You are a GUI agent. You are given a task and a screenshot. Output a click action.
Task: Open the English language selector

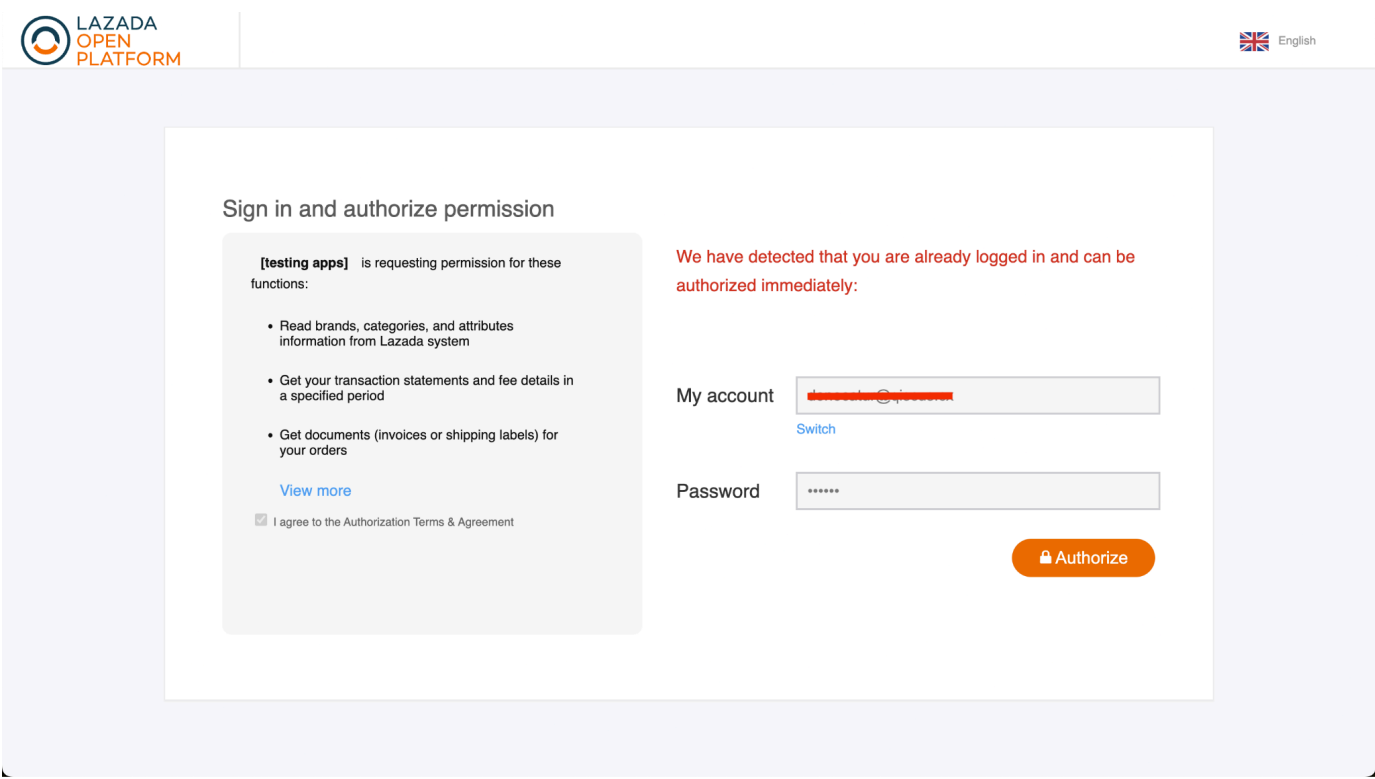tap(1296, 41)
